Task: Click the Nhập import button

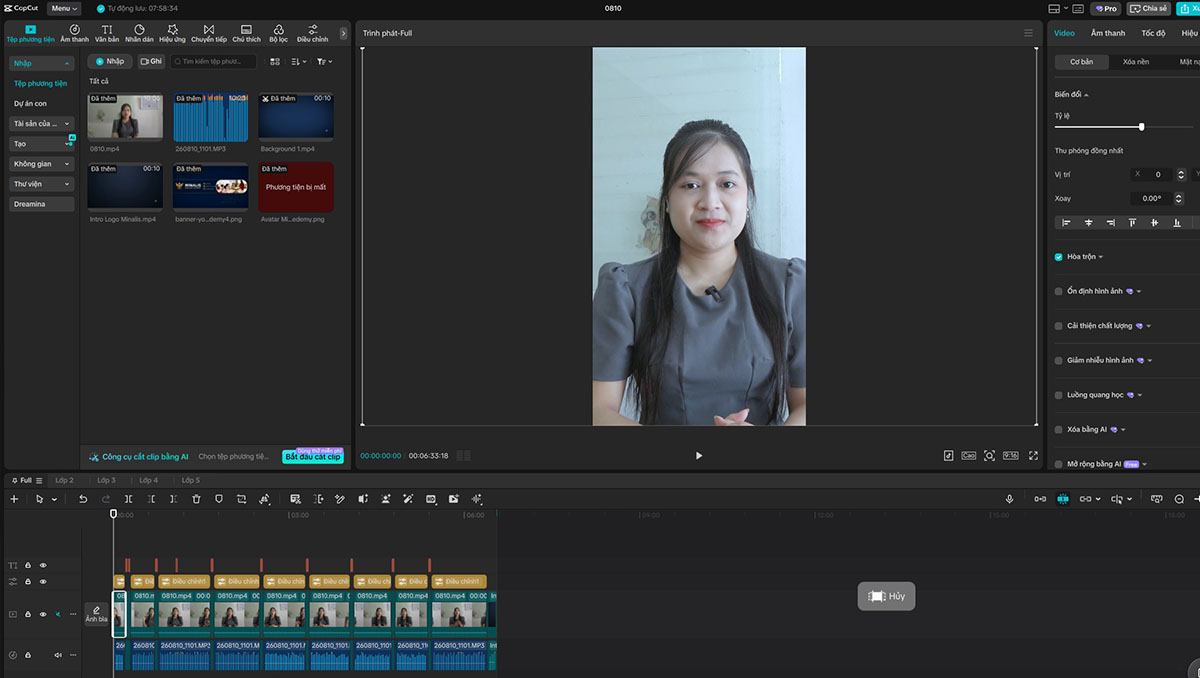Action: click(110, 61)
